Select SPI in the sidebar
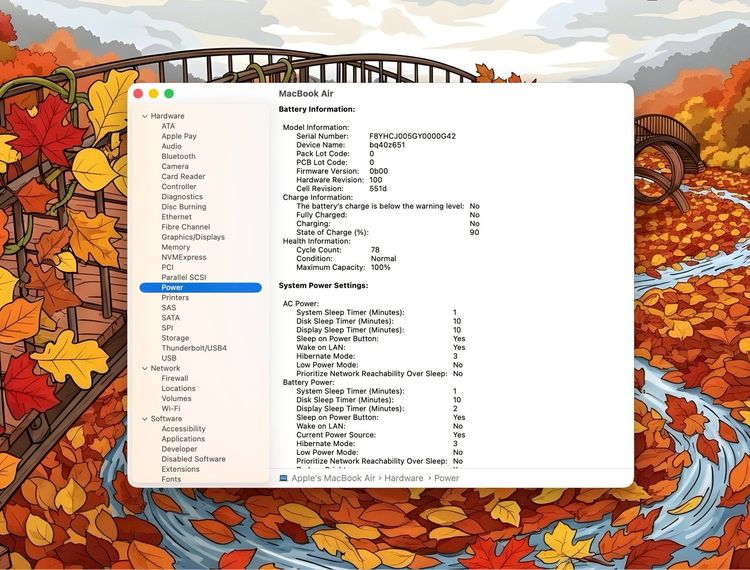Image resolution: width=750 pixels, height=570 pixels. point(167,328)
